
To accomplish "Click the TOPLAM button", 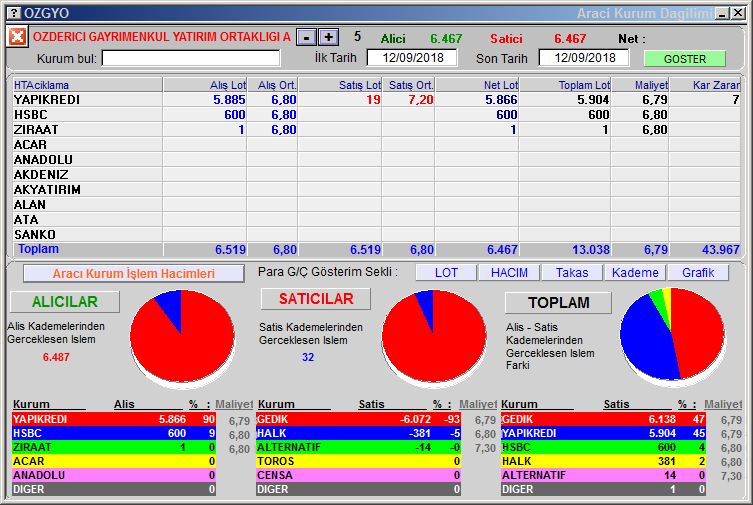I will 559,302.
